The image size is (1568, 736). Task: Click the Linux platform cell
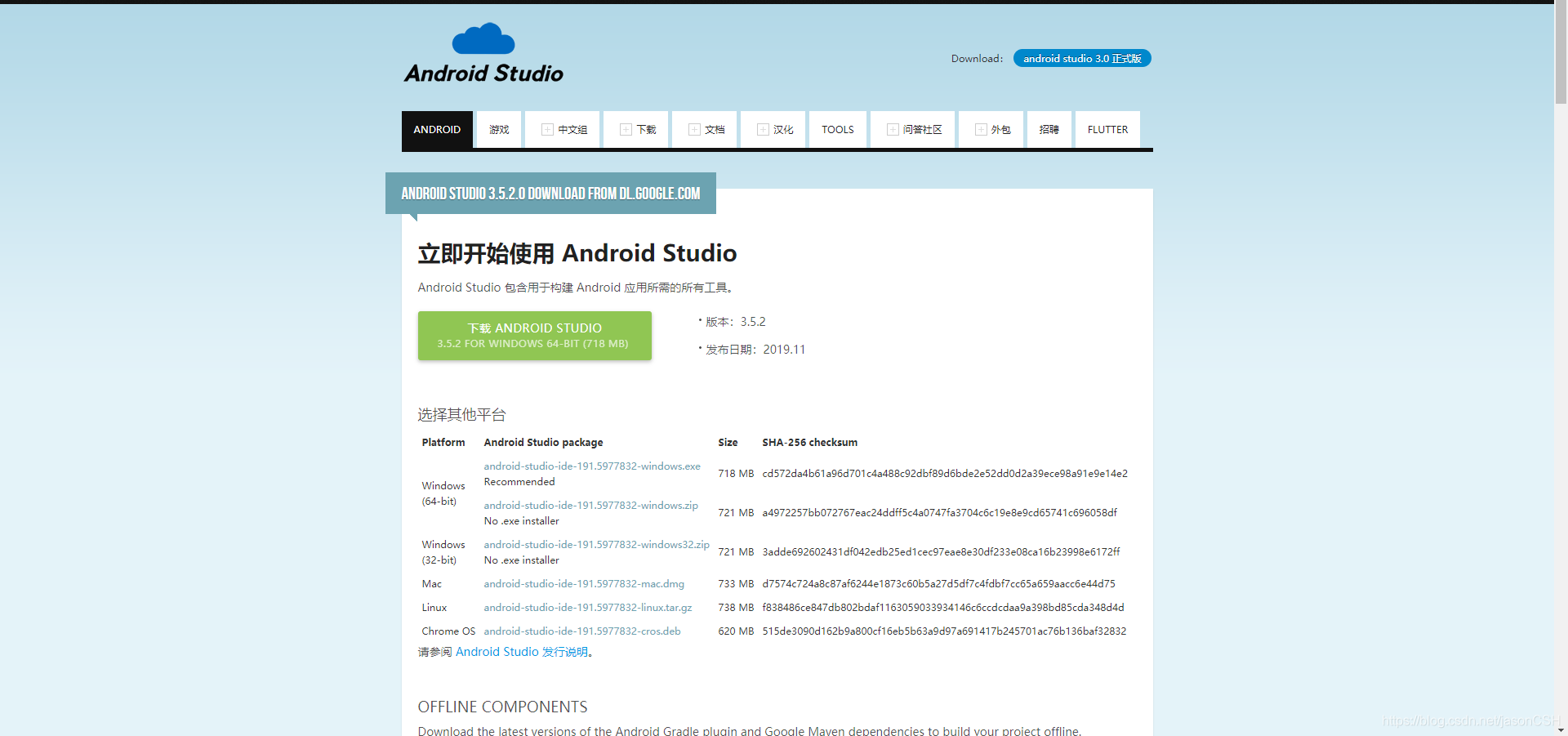click(434, 608)
